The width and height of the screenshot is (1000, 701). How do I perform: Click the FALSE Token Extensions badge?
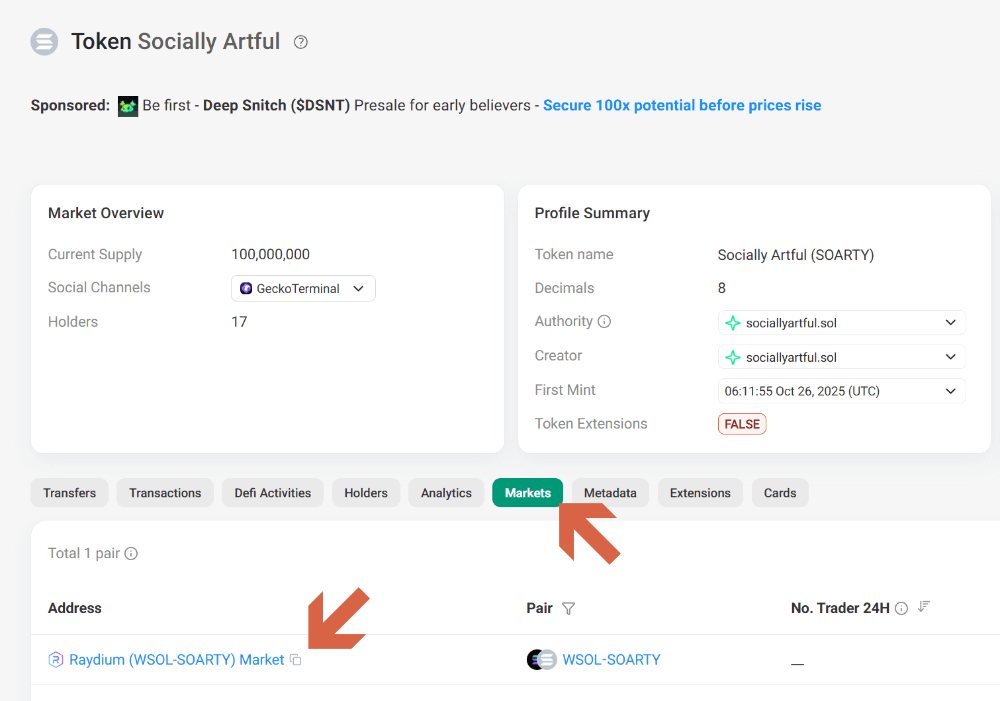[x=742, y=424]
